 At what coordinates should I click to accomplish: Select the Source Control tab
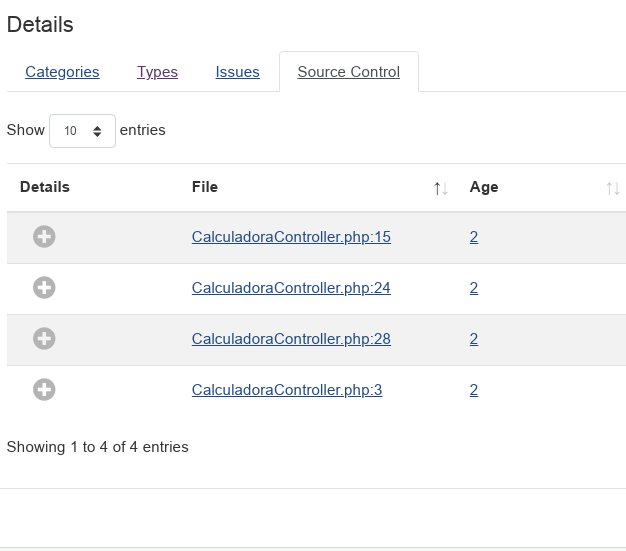coord(348,72)
